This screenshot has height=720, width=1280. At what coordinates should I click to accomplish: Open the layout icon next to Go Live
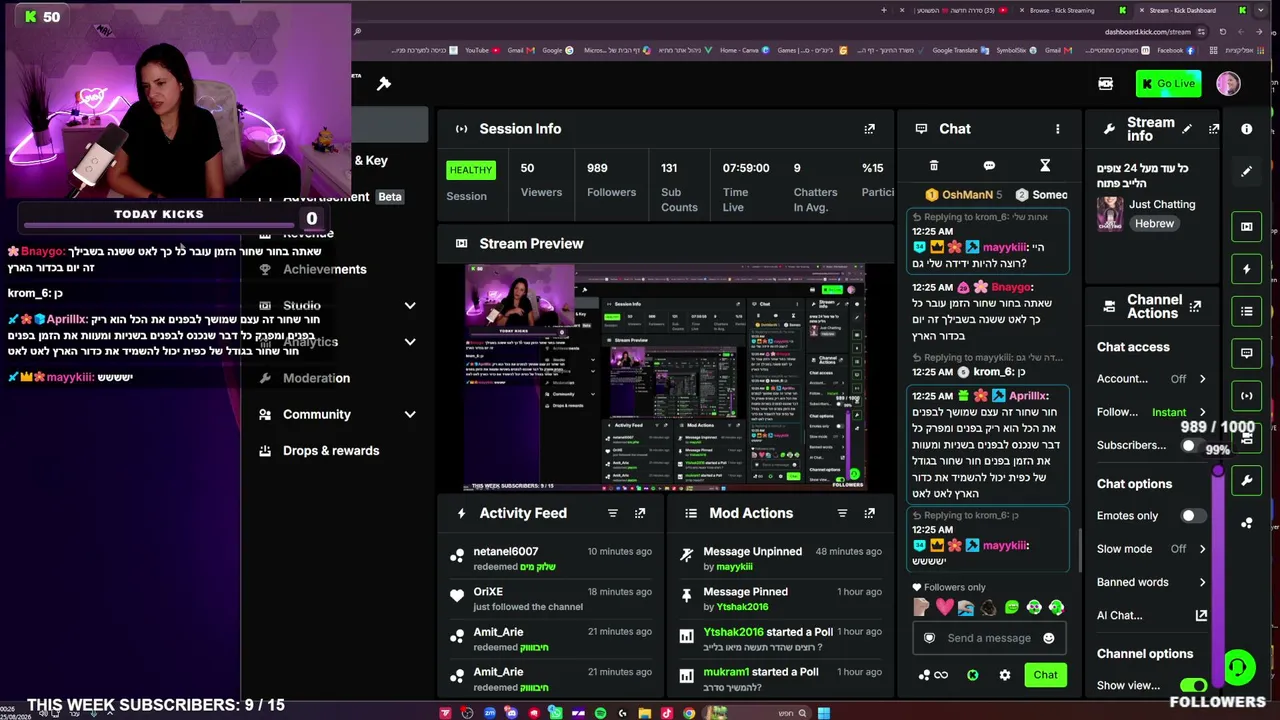[x=1105, y=84]
